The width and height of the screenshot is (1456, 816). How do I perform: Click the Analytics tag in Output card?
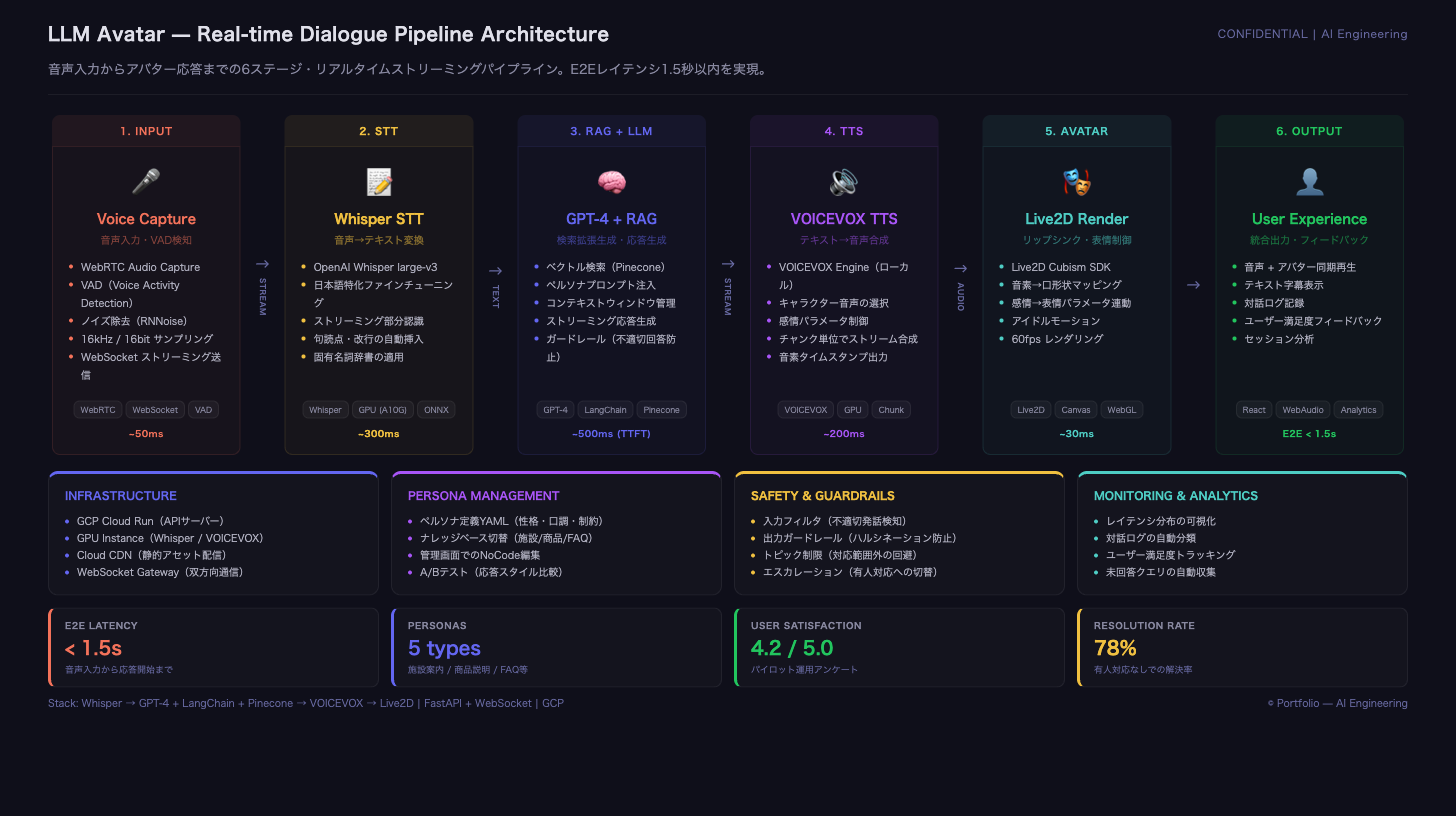1358,410
